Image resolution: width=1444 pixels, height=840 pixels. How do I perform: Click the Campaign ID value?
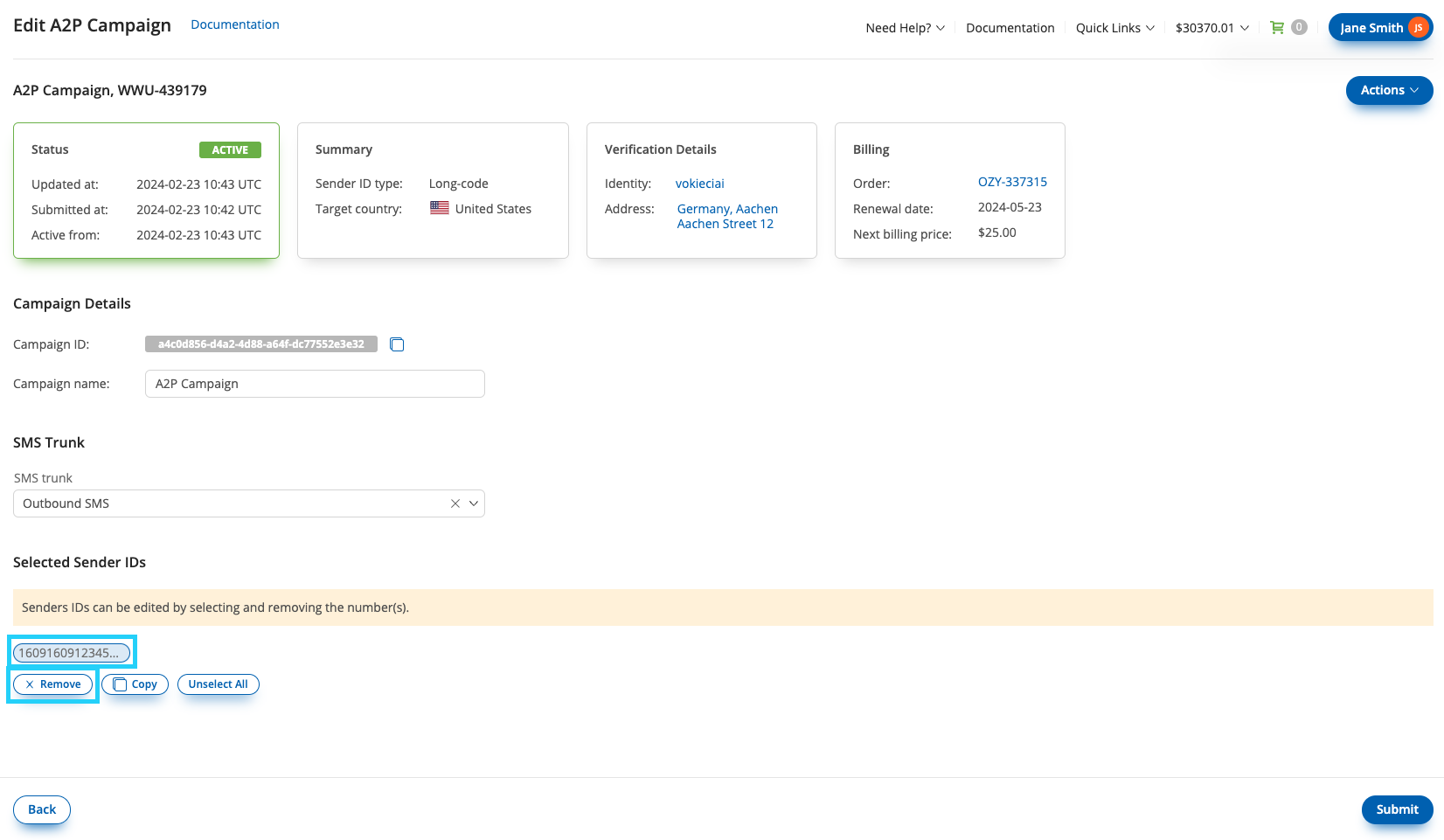(261, 344)
